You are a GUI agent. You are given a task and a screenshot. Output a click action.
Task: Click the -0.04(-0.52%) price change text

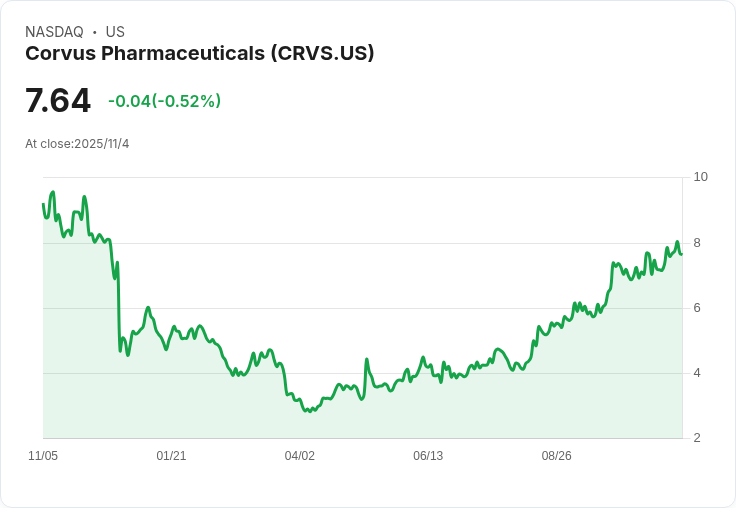click(164, 101)
